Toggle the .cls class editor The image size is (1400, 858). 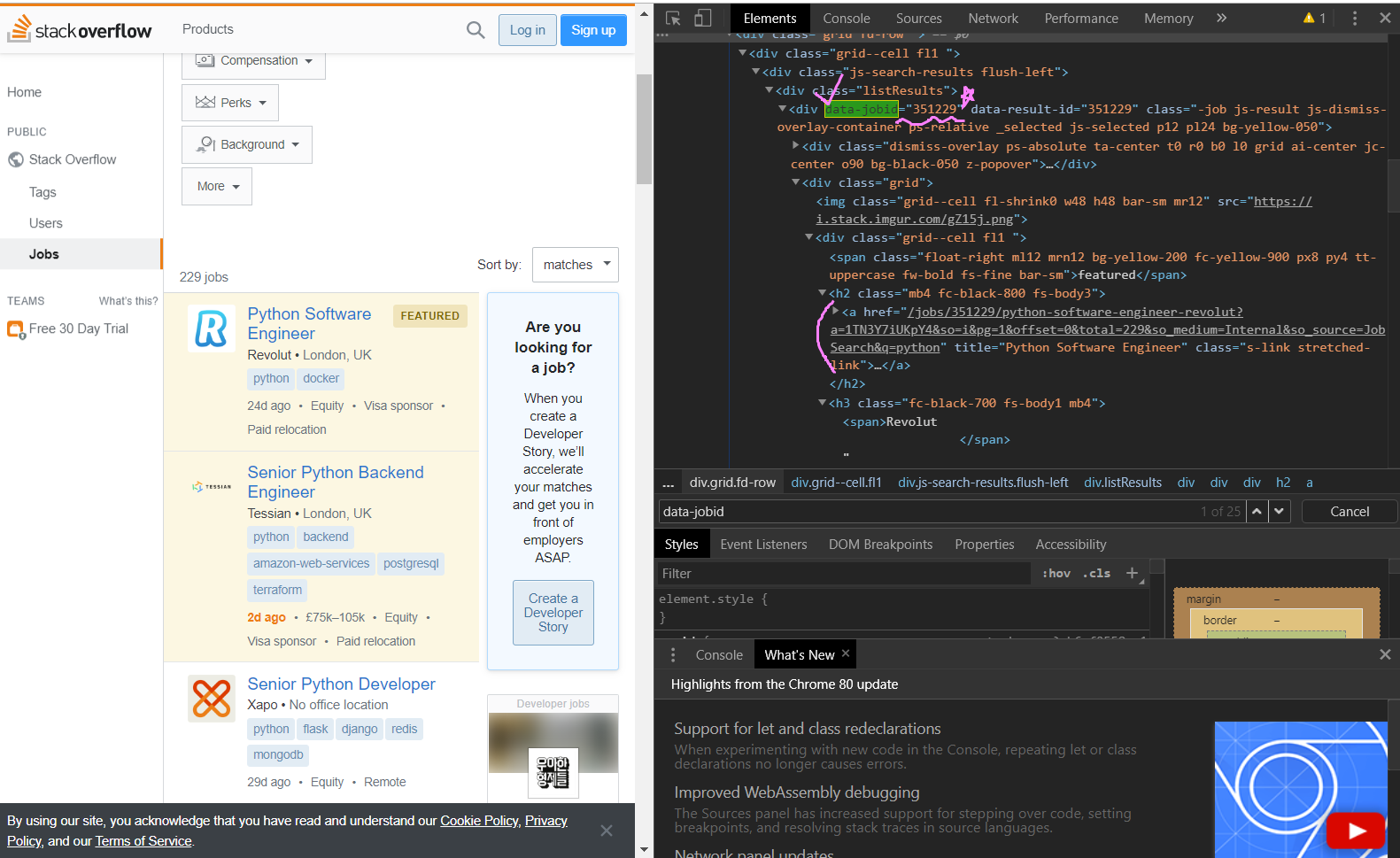pos(1096,573)
